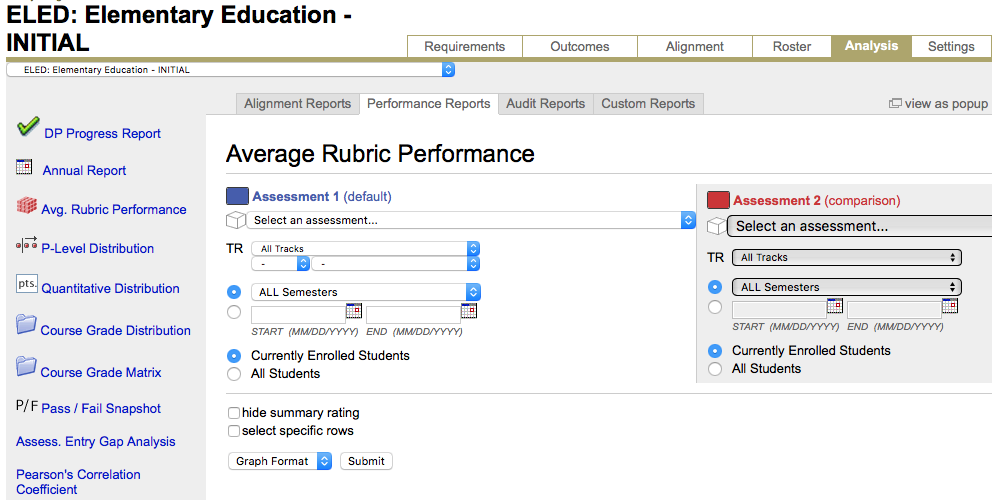The height and width of the screenshot is (500, 998).
Task: Enable the hide summary rating checkbox
Action: click(234, 413)
